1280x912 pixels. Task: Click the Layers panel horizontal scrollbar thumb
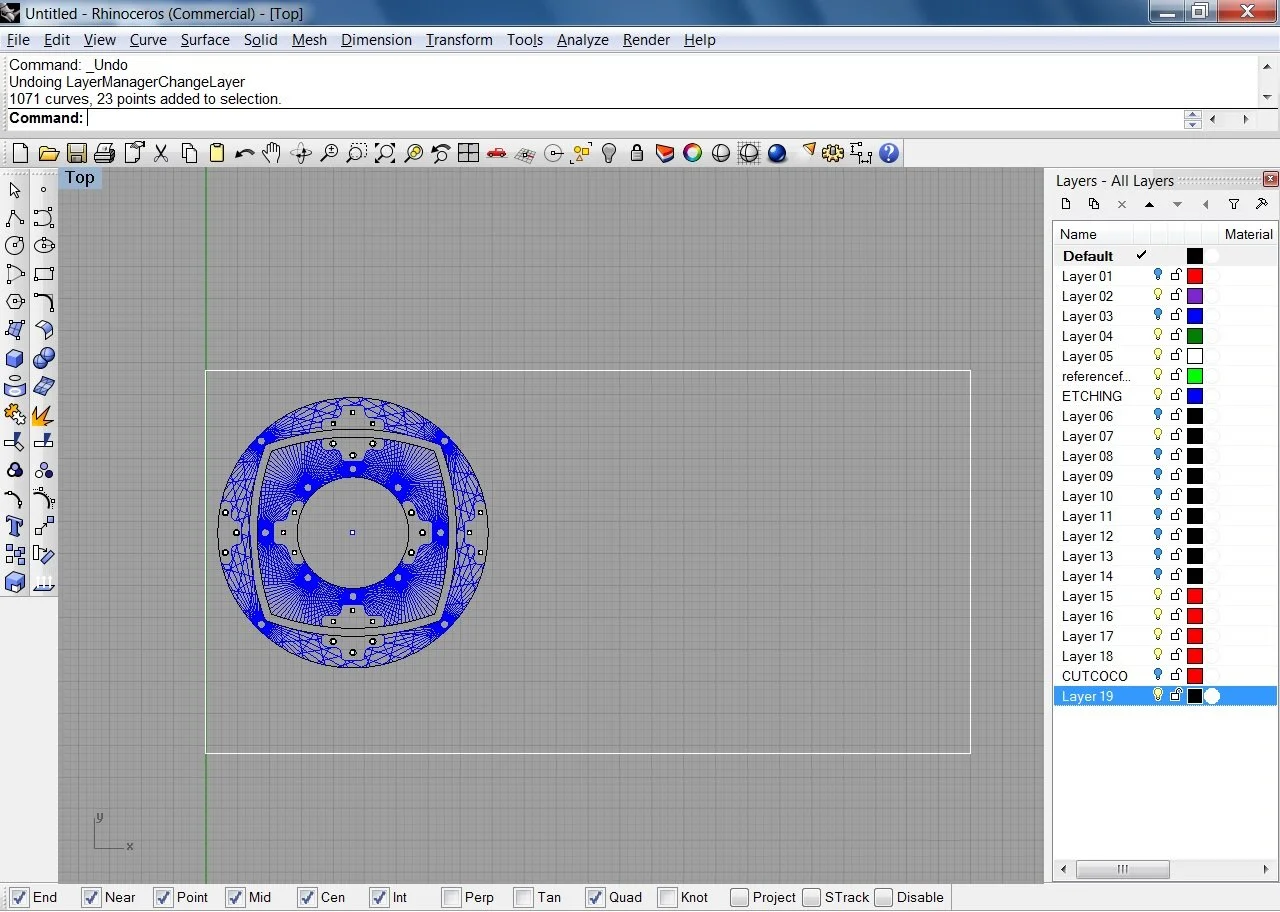pos(1122,869)
